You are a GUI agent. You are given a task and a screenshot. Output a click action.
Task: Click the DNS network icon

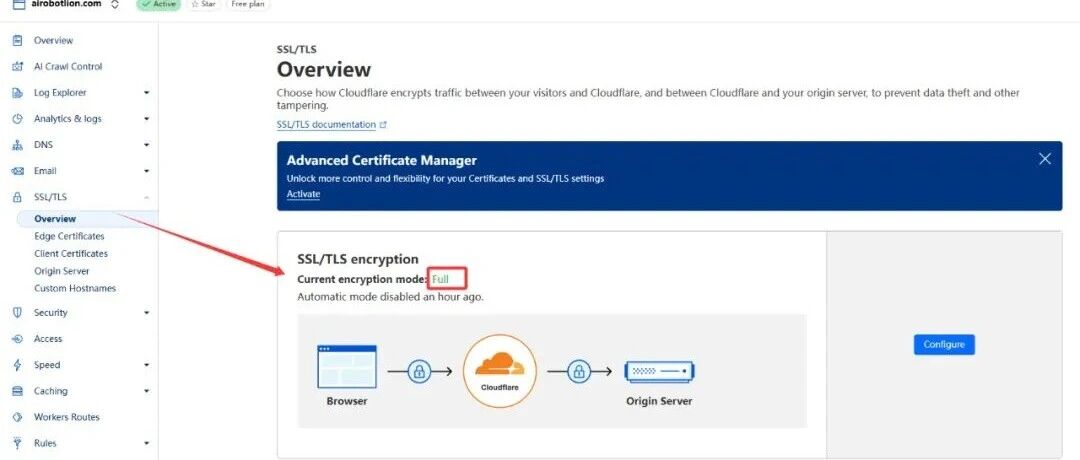point(18,145)
